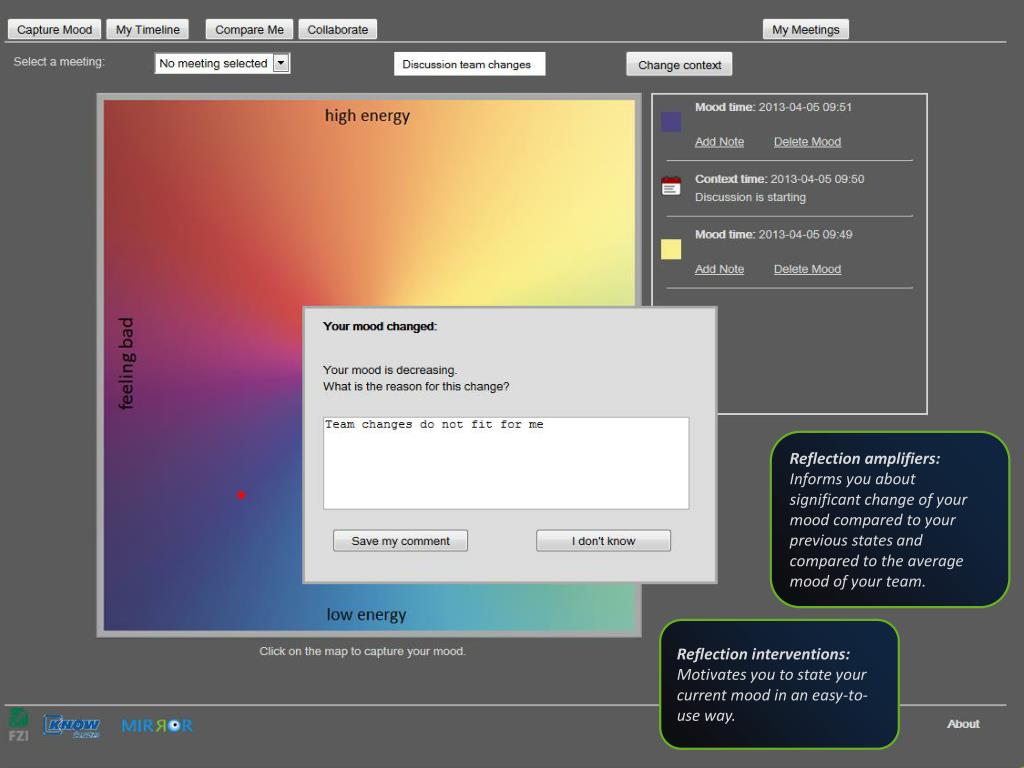Click the context text field
The height and width of the screenshot is (768, 1024).
click(x=469, y=64)
